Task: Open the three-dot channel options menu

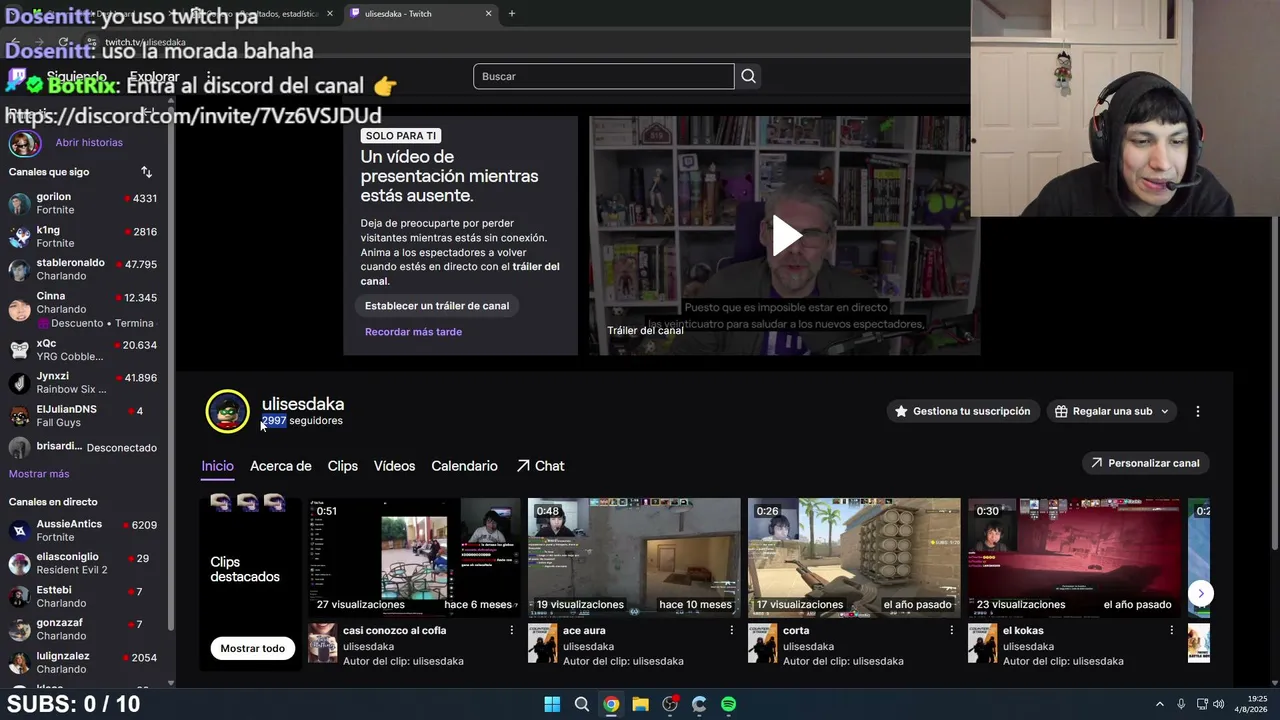Action: [1197, 411]
